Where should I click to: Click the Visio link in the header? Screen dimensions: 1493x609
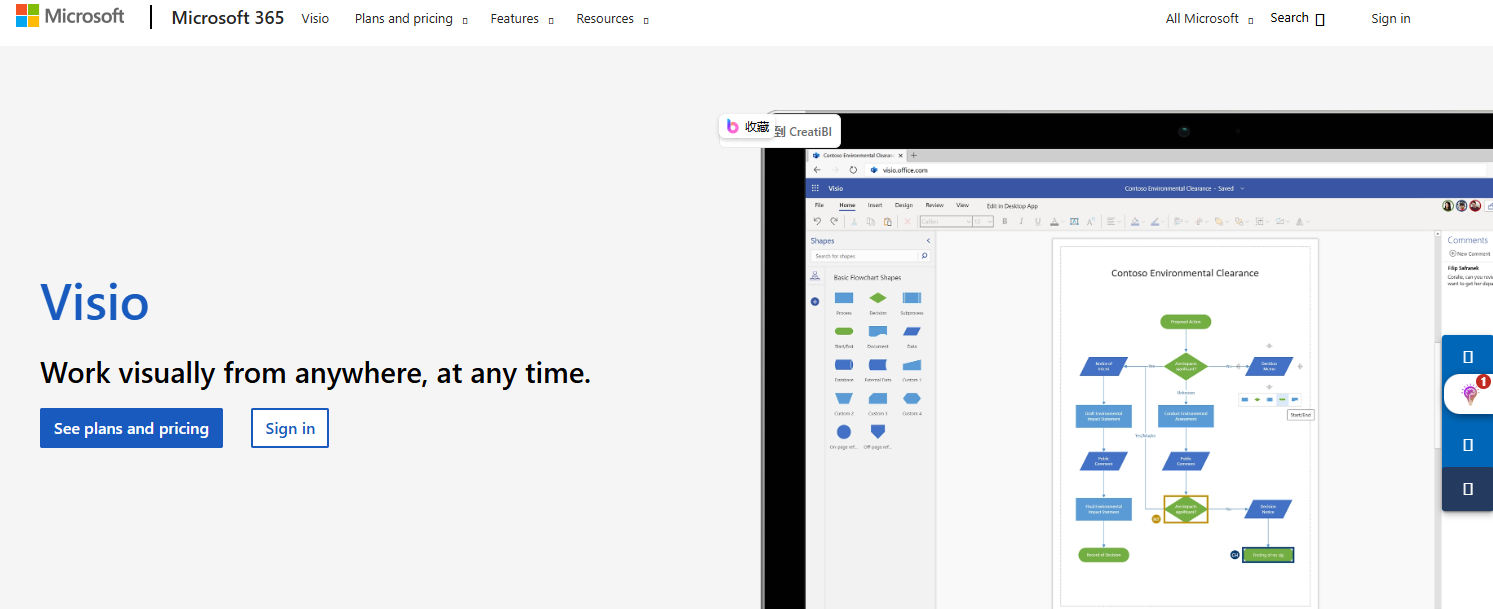pyautogui.click(x=315, y=19)
